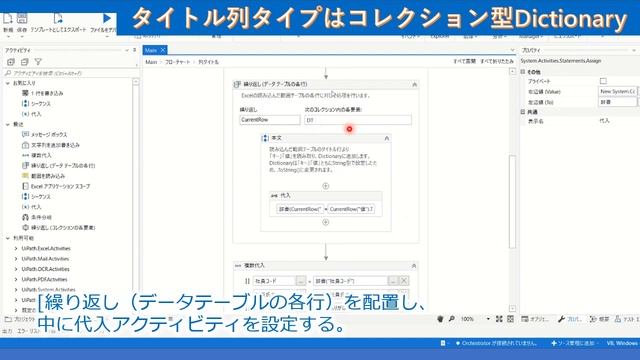Click the 社員コード variable field
This screenshot has width=640, height=360.
[x=274, y=281]
